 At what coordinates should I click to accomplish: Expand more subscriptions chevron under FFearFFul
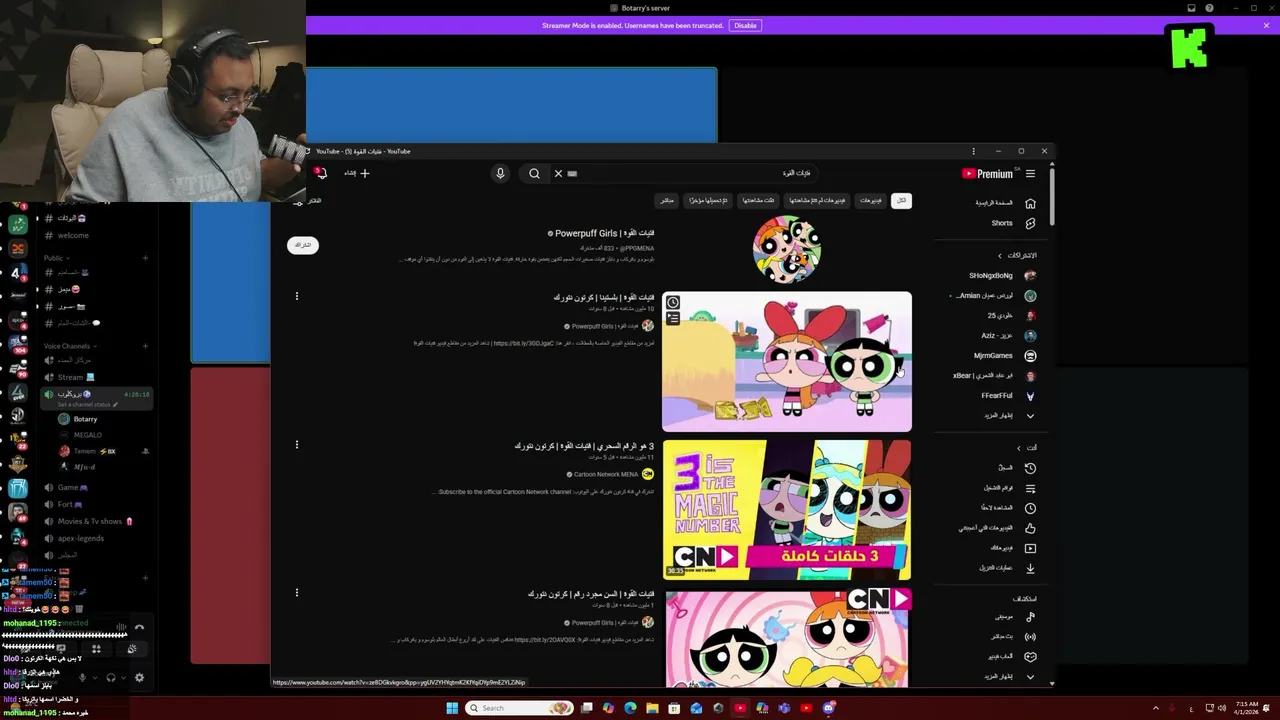click(x=1030, y=415)
